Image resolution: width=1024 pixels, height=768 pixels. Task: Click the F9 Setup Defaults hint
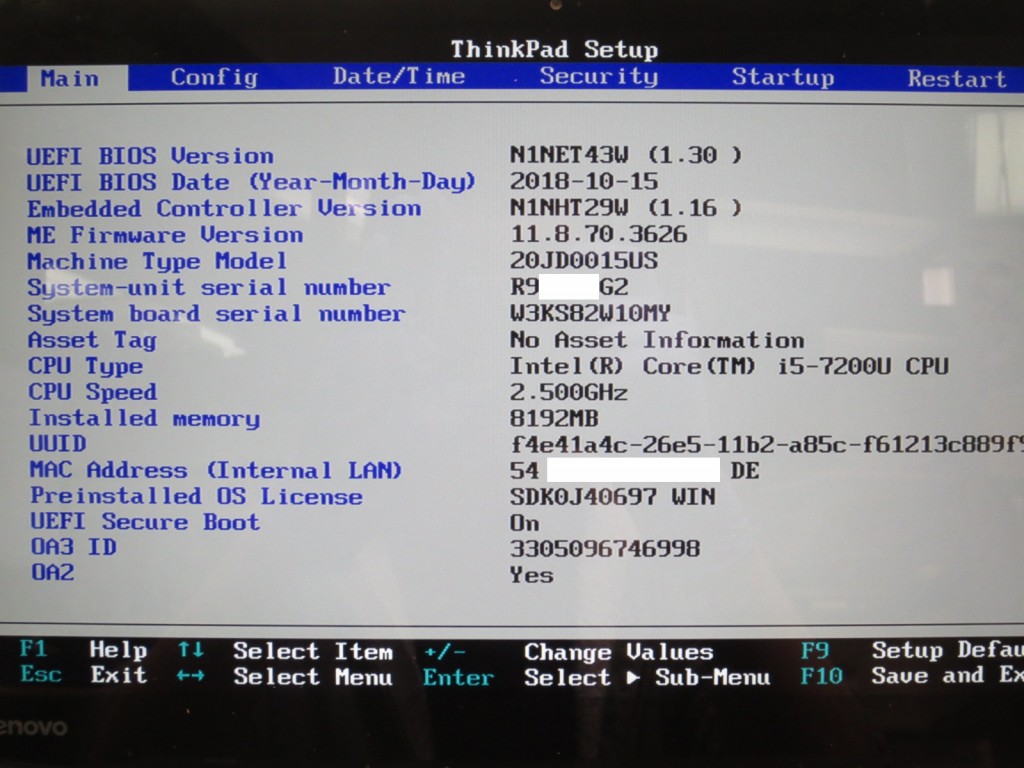[x=912, y=650]
